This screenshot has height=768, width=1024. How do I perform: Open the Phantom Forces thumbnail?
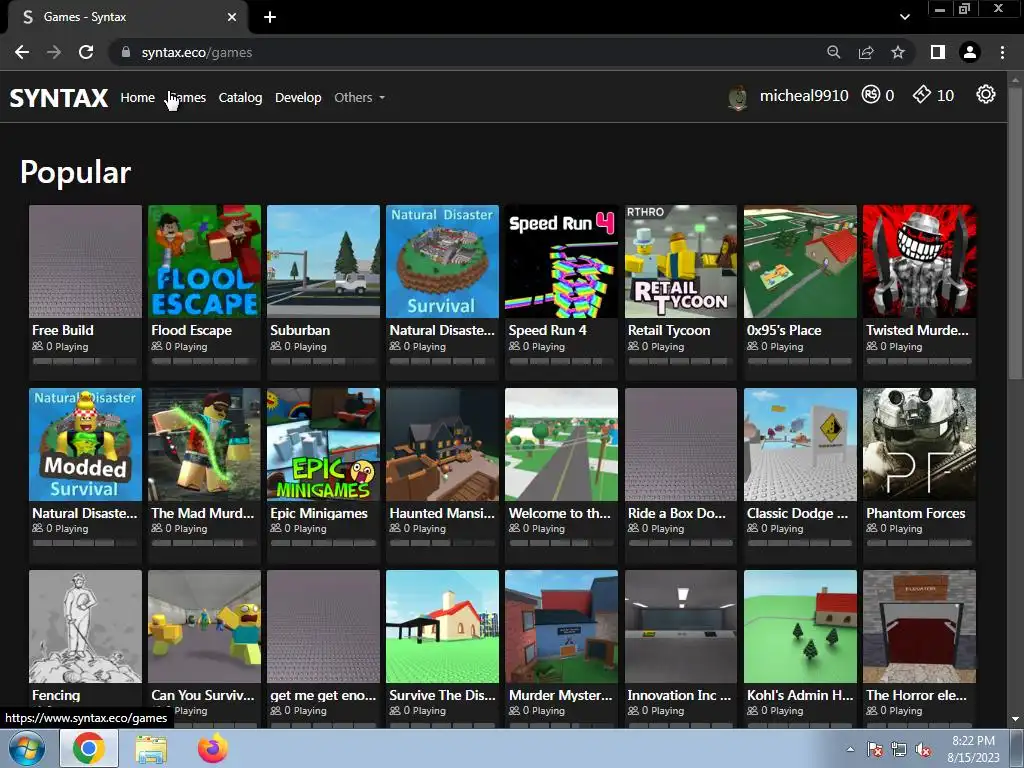click(x=920, y=444)
